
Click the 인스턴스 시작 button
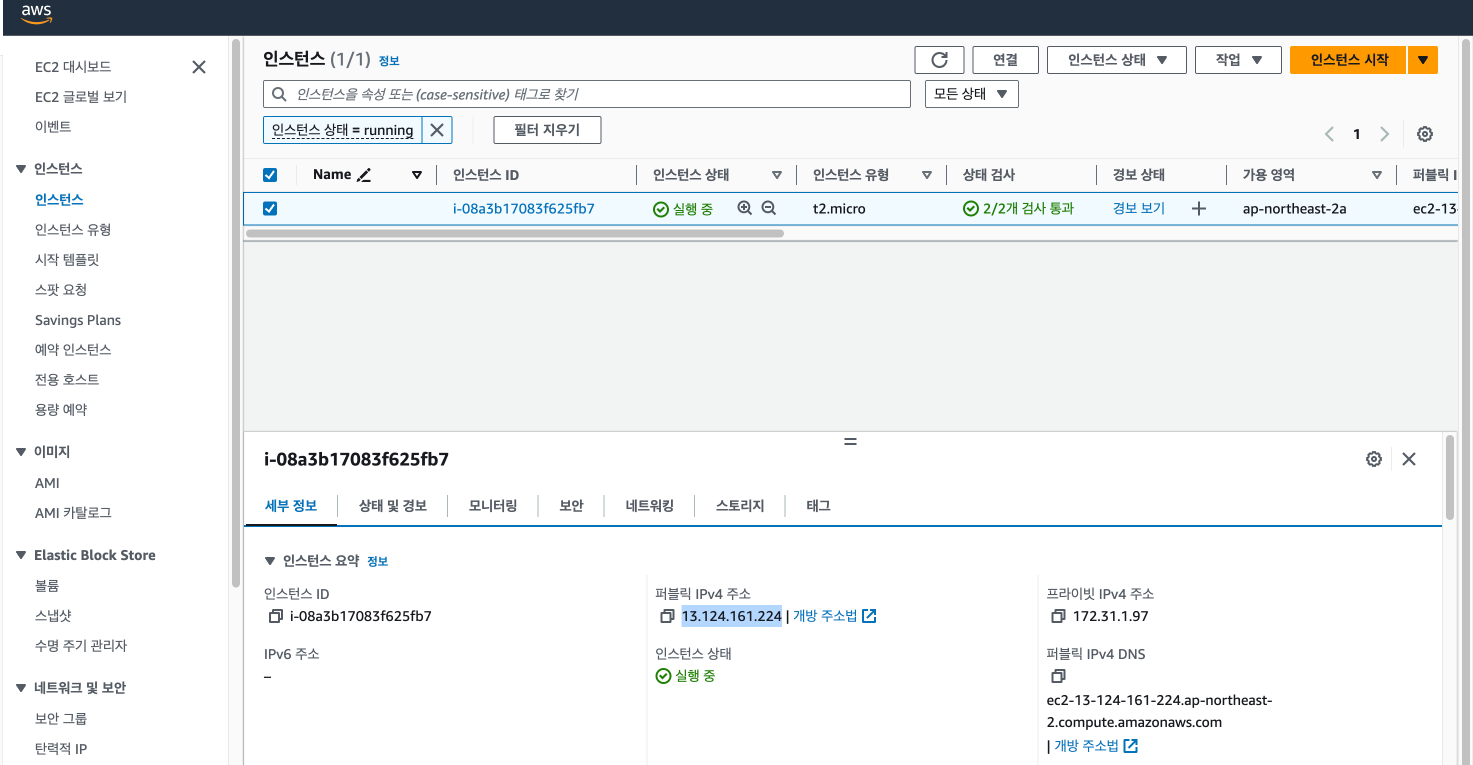coord(1349,60)
